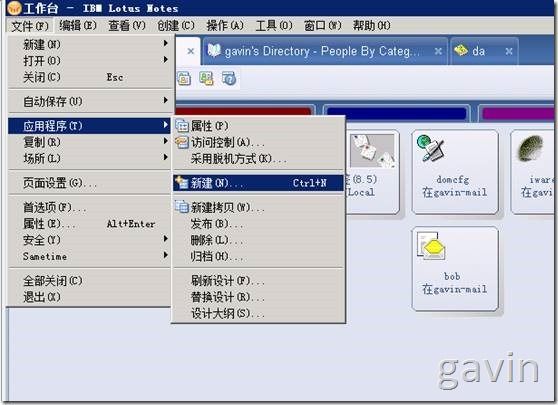Select 设计大纲(S)... submenu item
This screenshot has width=558, height=405.
[258, 314]
